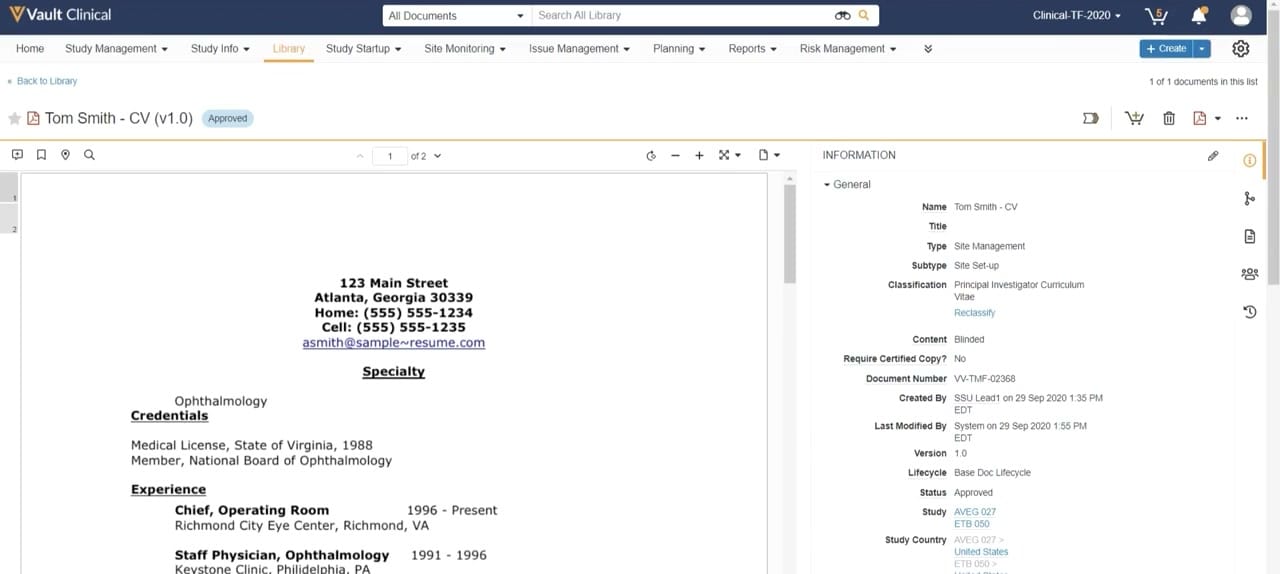Screen dimensions: 1280x574
Task: Click the bookmark icon in viewer toolbar
Action: pyautogui.click(x=41, y=155)
